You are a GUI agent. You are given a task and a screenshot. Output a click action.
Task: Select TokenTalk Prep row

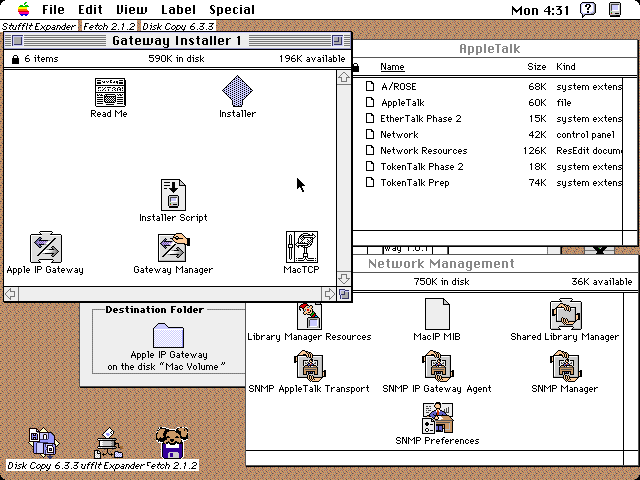pyautogui.click(x=493, y=182)
